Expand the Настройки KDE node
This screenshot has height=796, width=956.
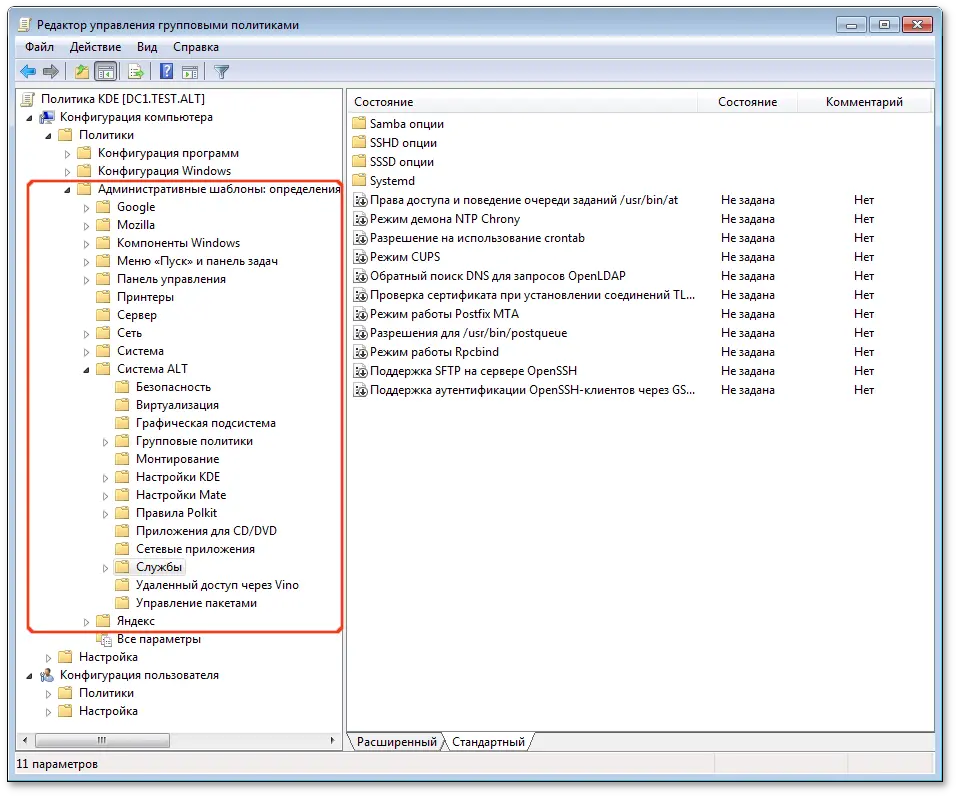[106, 477]
